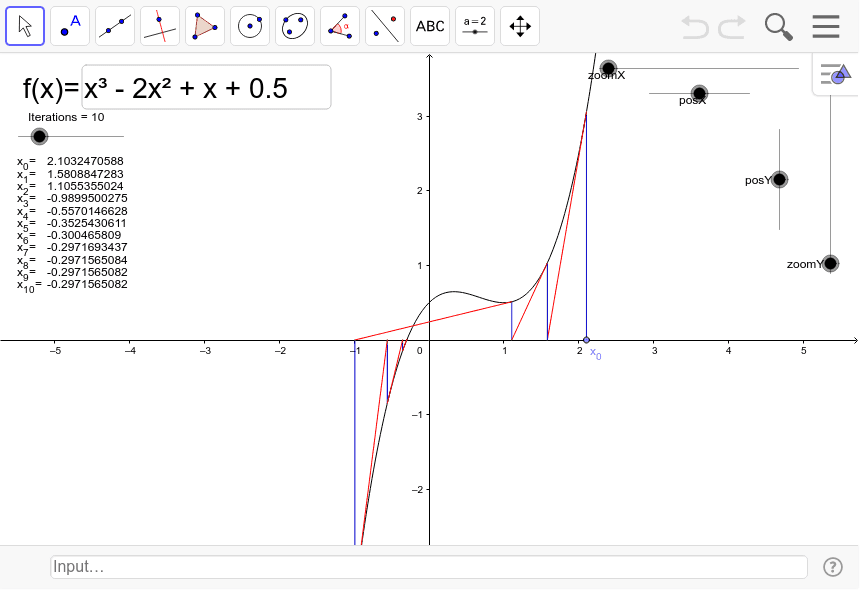Select the Circle with Center tool

tap(250, 26)
